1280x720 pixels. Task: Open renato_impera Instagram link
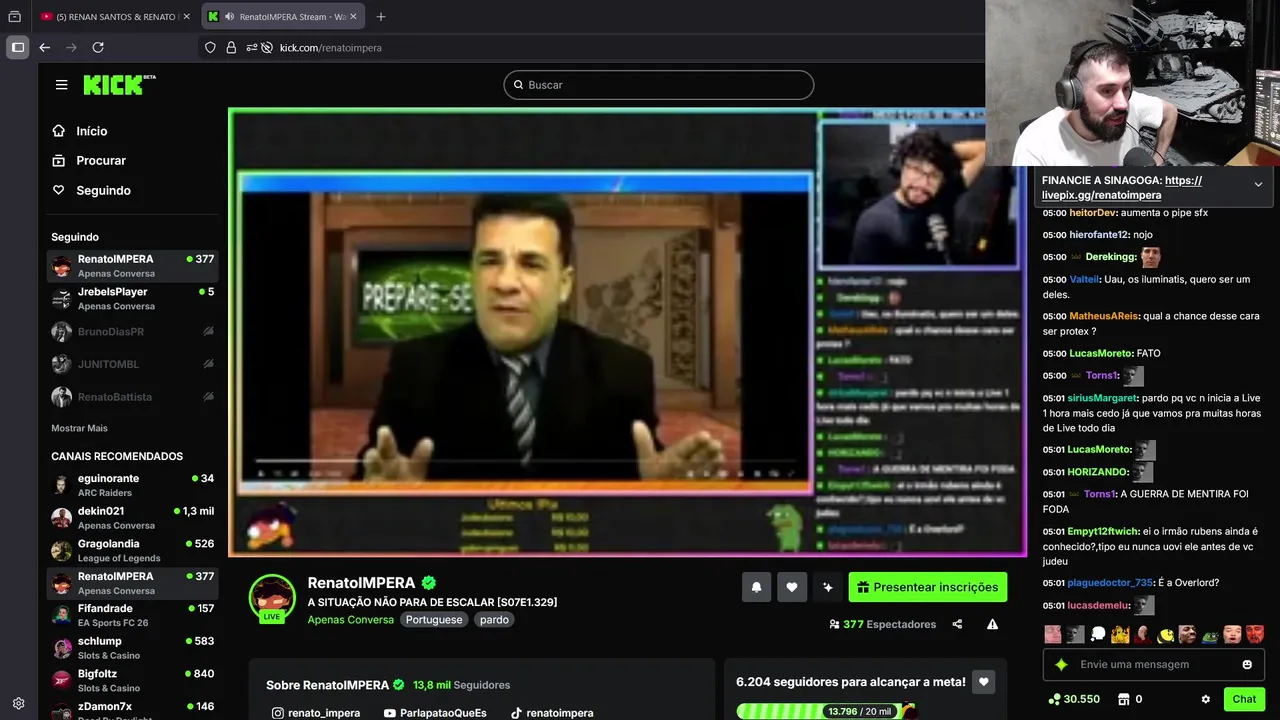(x=315, y=713)
